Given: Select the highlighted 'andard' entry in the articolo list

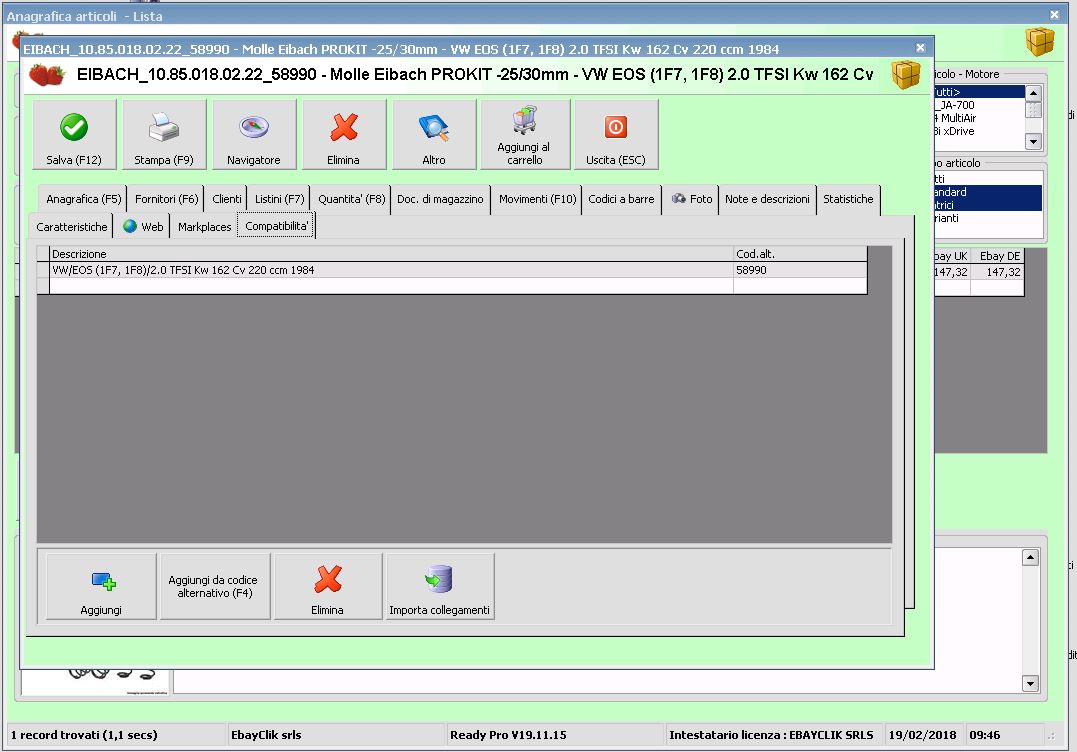Looking at the screenshot, I should click(x=988, y=192).
